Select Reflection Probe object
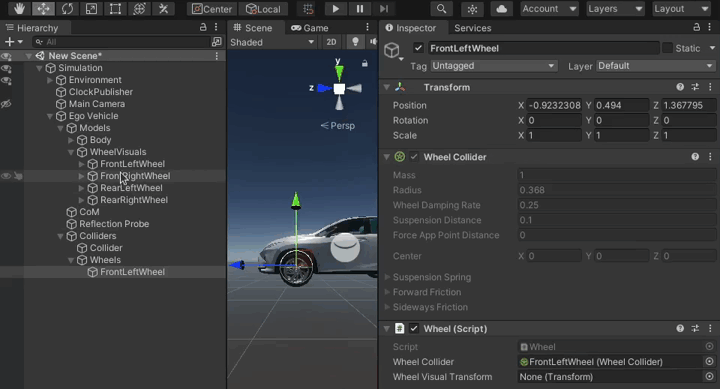The image size is (720, 389). click(114, 224)
